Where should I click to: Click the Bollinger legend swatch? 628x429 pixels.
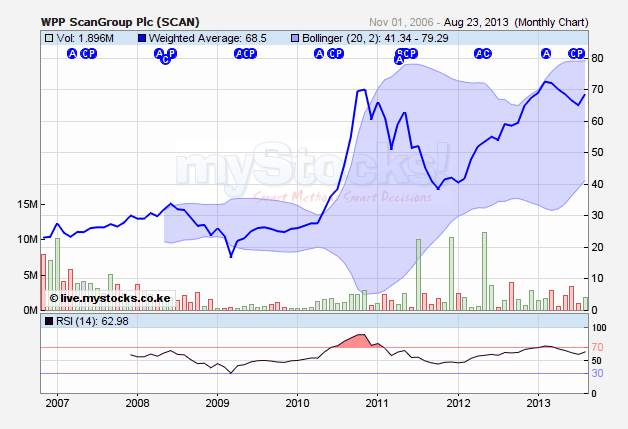[293, 38]
